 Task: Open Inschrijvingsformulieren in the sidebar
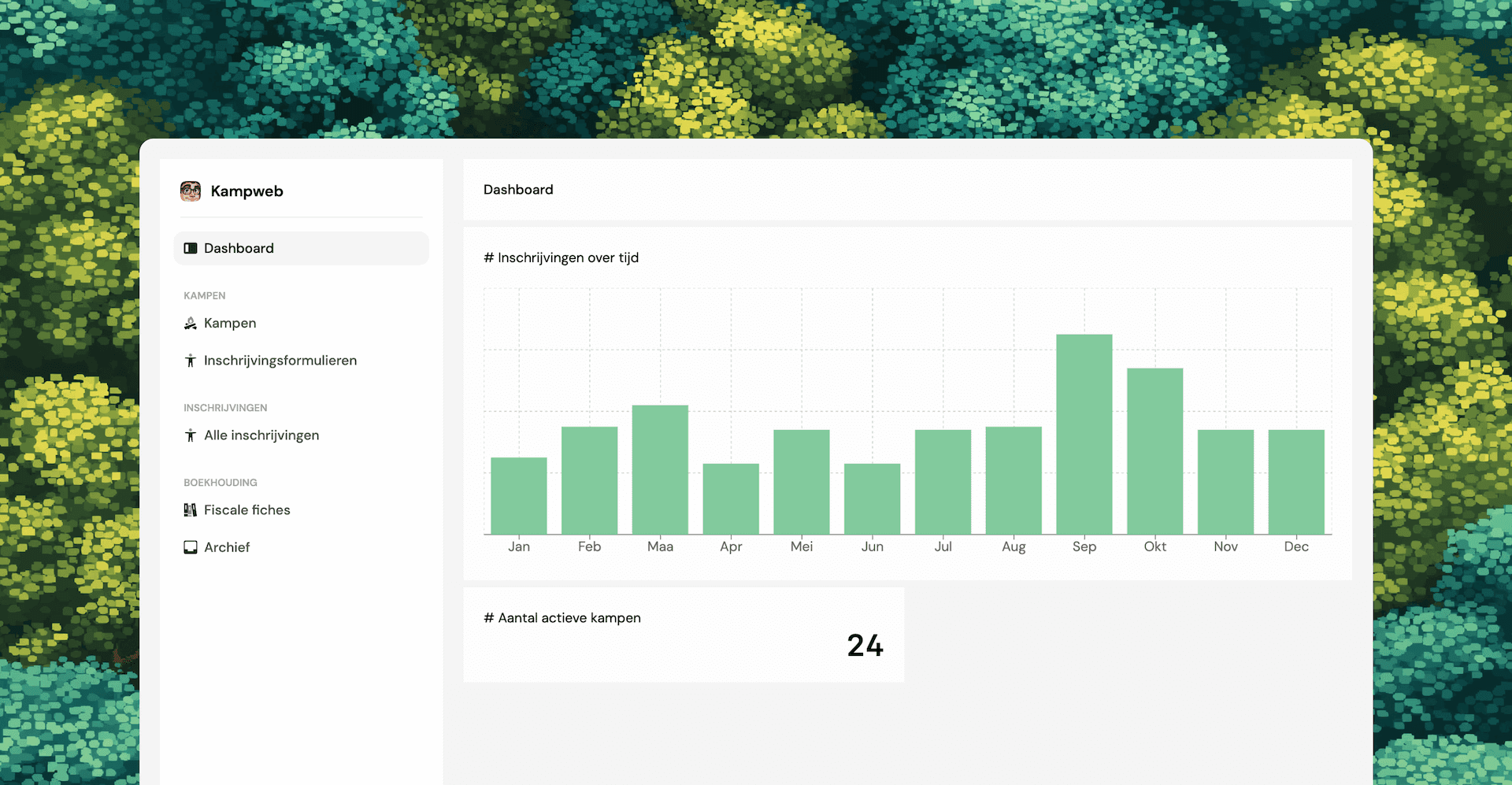(280, 361)
